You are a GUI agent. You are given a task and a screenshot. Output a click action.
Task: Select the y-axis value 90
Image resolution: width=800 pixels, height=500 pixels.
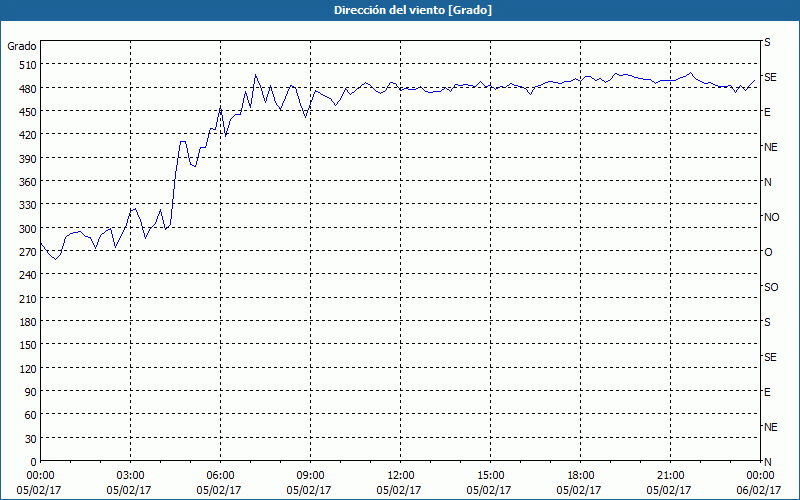pos(31,392)
